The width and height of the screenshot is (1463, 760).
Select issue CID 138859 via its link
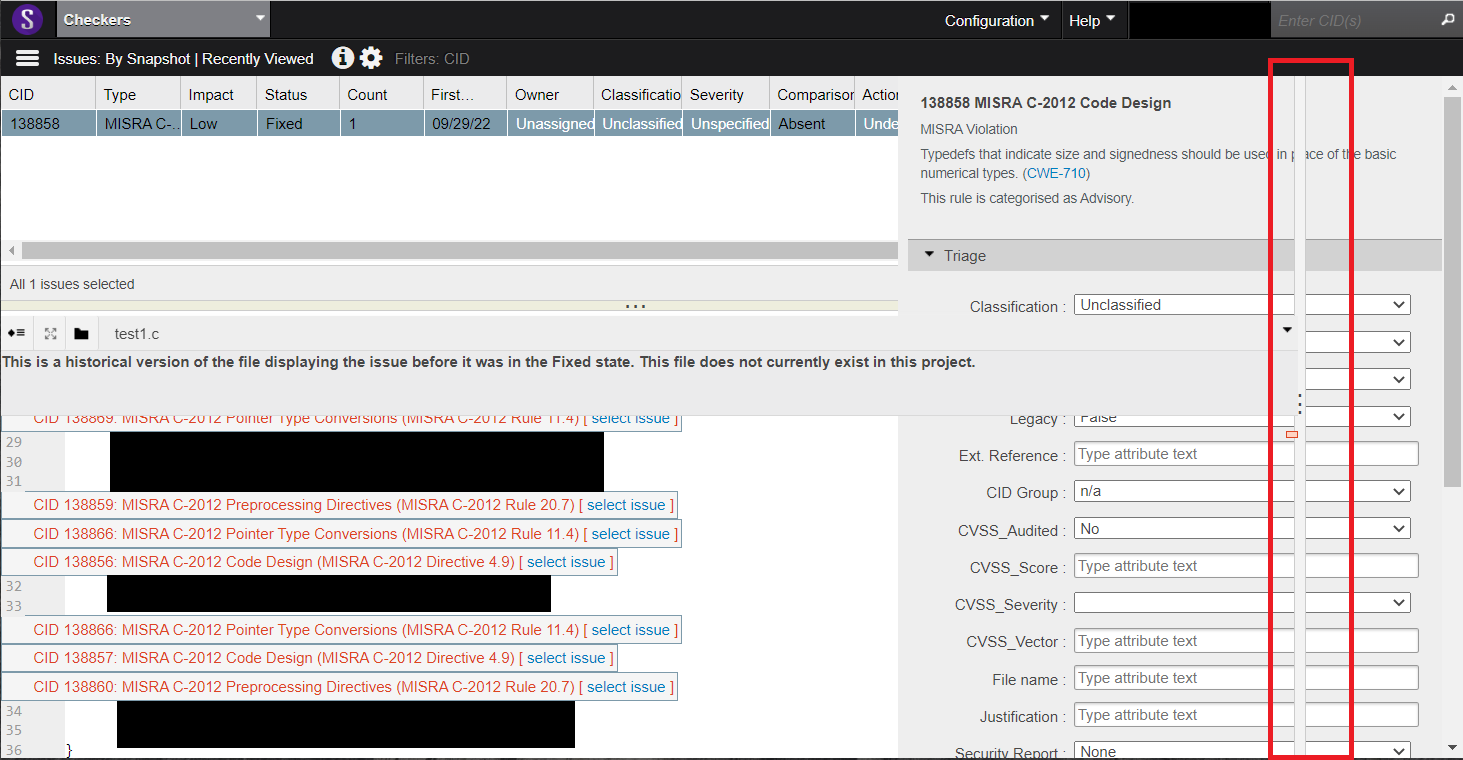tap(625, 505)
